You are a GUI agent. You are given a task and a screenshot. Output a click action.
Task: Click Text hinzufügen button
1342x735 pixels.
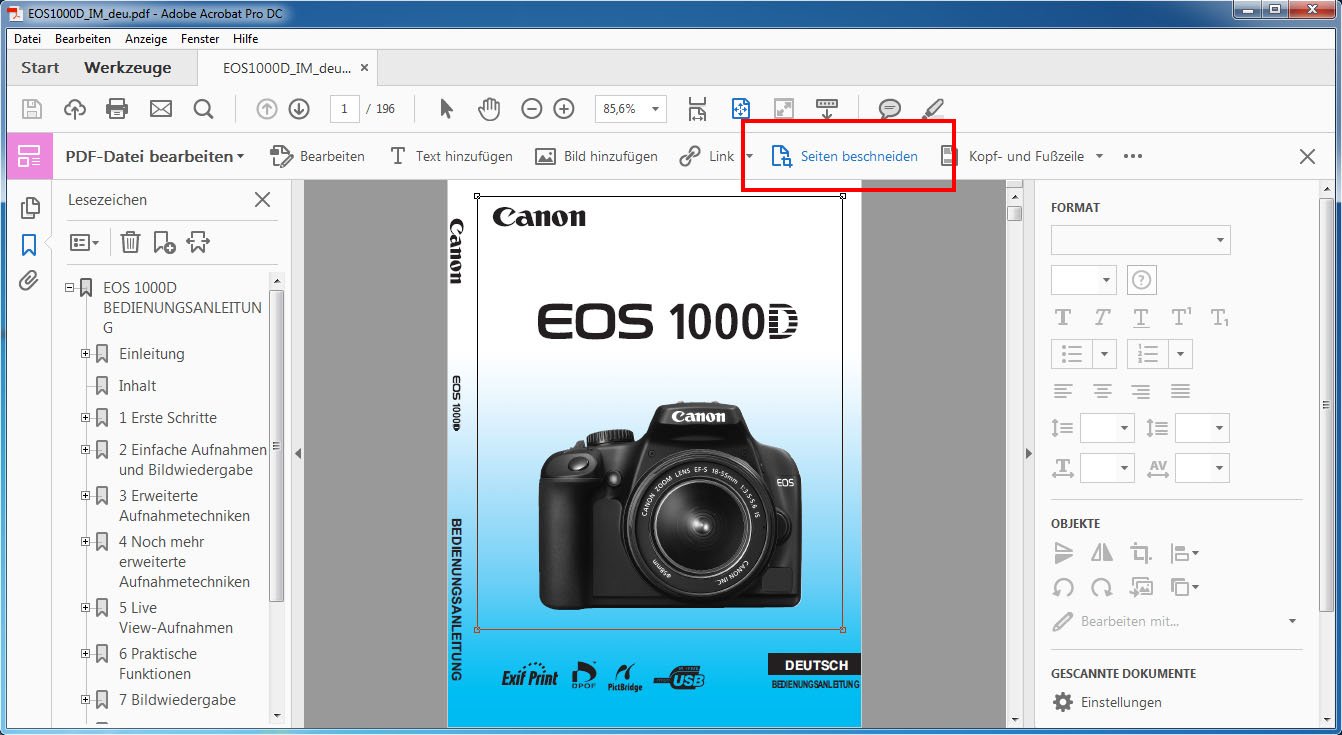click(451, 156)
